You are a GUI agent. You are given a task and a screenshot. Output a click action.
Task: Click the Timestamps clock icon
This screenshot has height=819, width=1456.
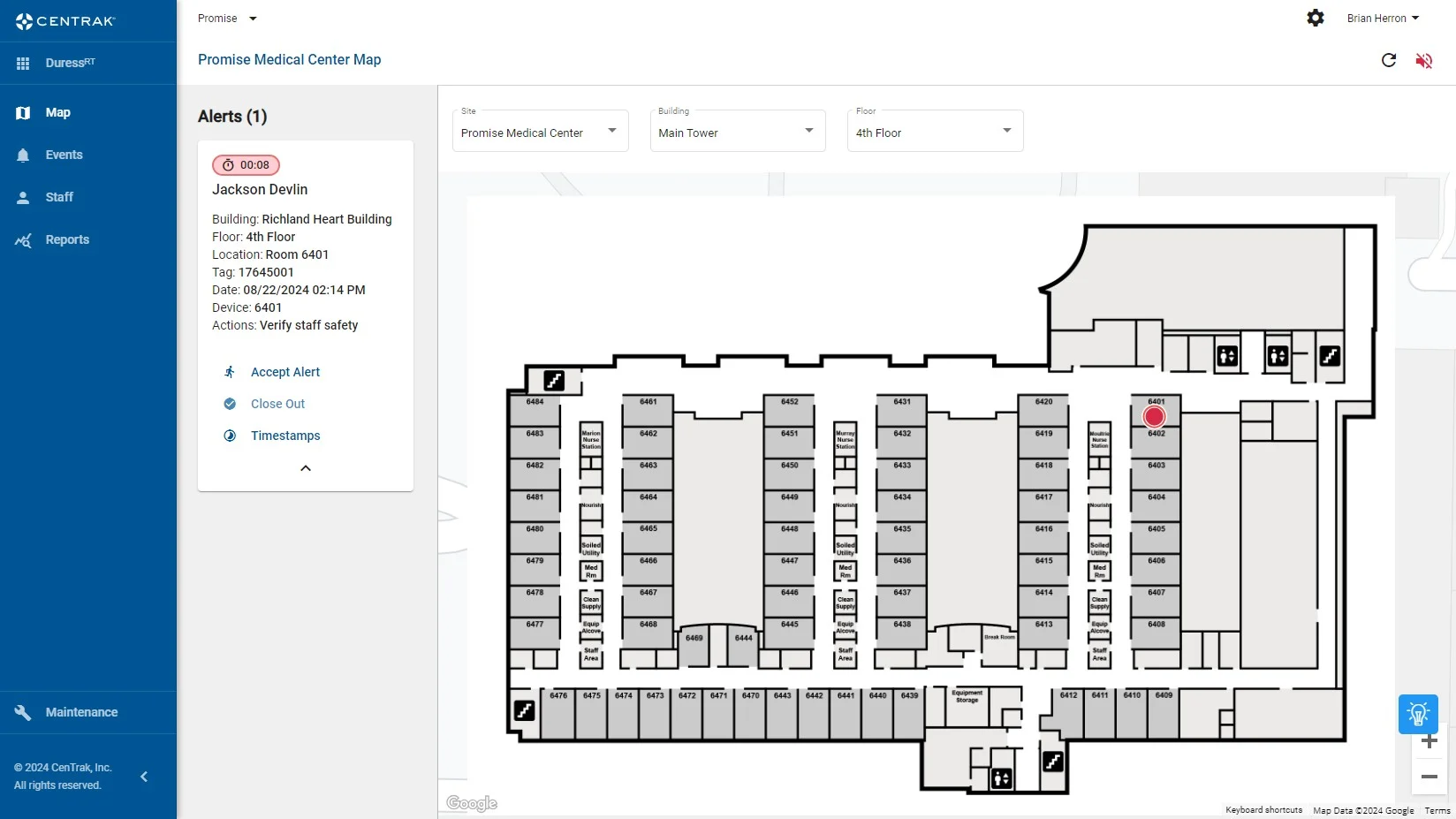[230, 436]
